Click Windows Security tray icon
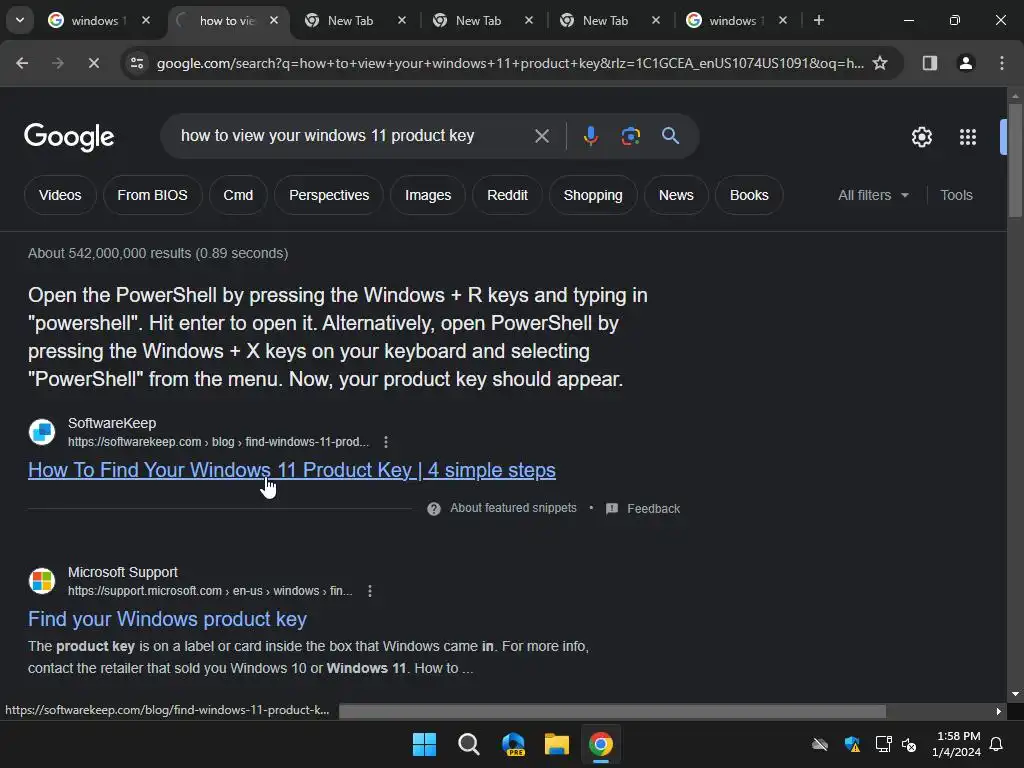Screen dimensions: 1024x768 pos(852,744)
